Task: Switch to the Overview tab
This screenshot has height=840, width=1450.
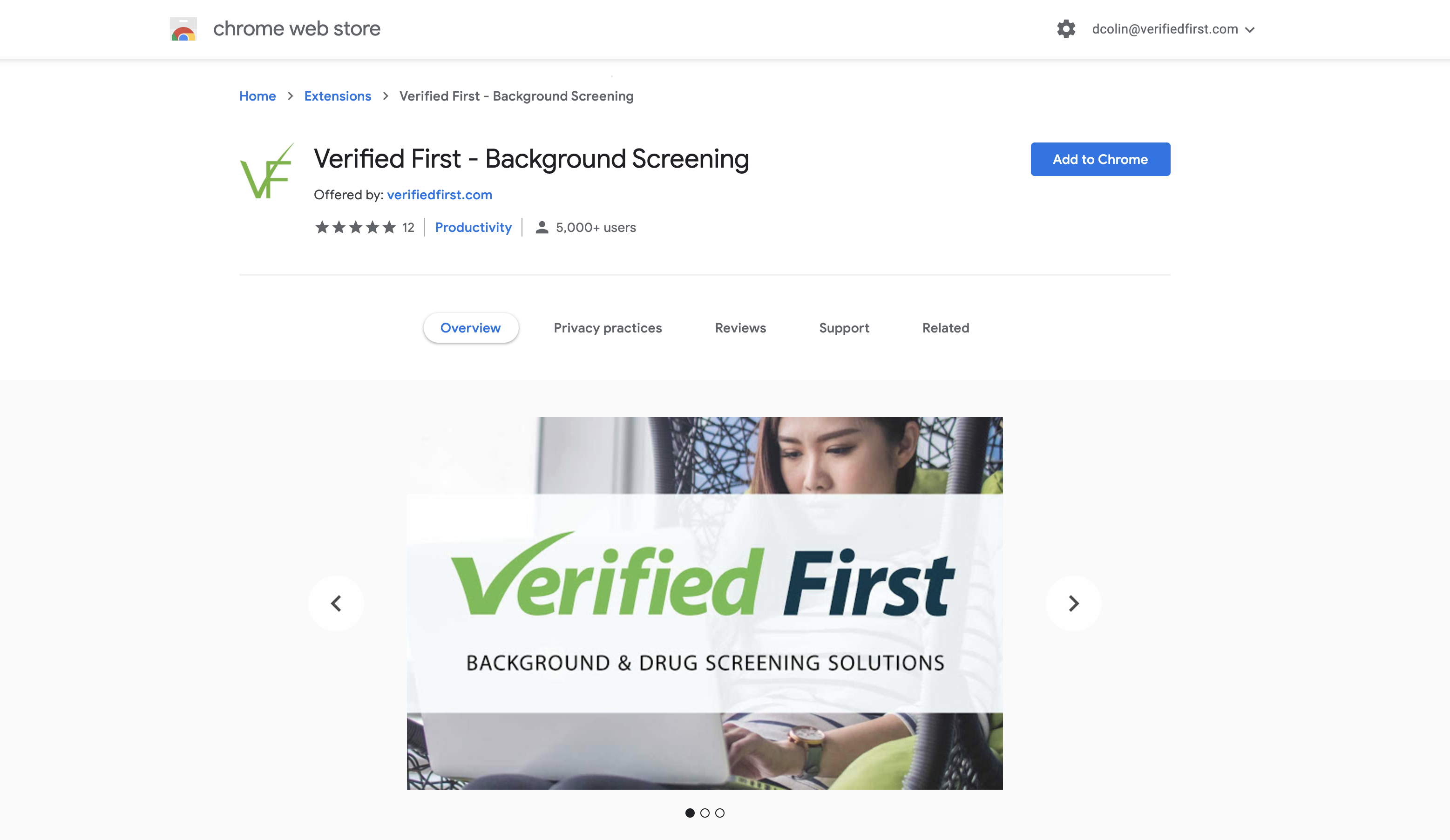Action: pos(471,328)
